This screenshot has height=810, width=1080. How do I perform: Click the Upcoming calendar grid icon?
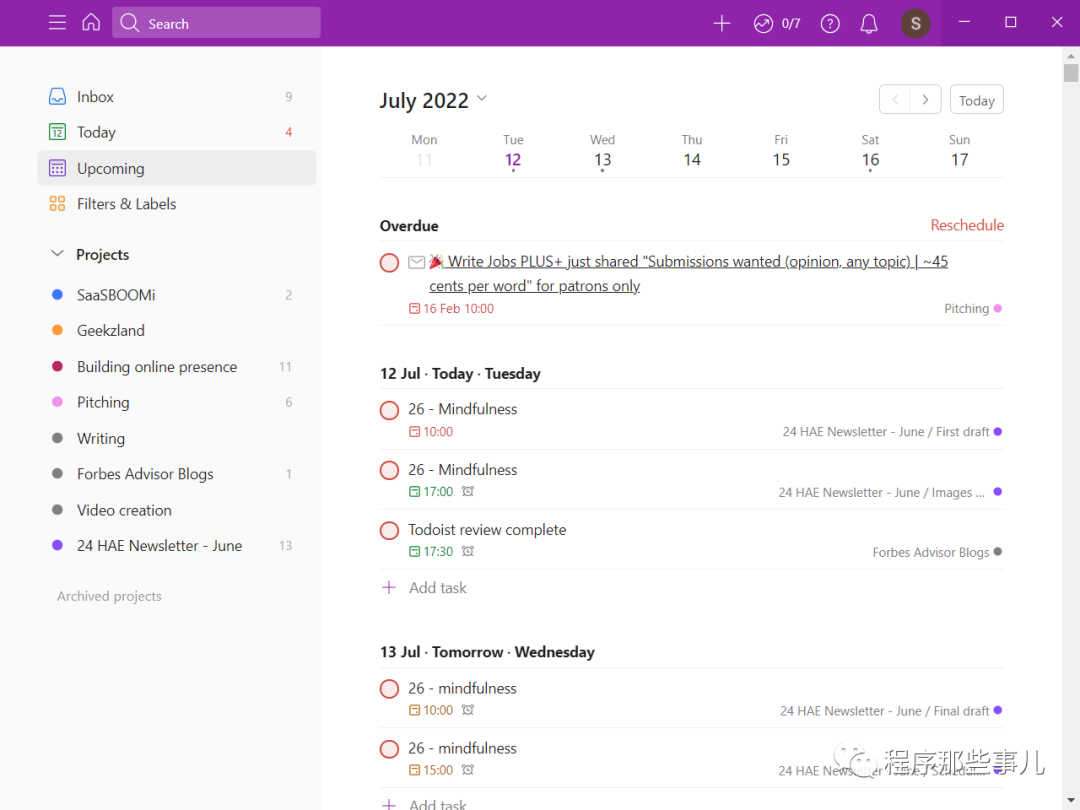[57, 168]
